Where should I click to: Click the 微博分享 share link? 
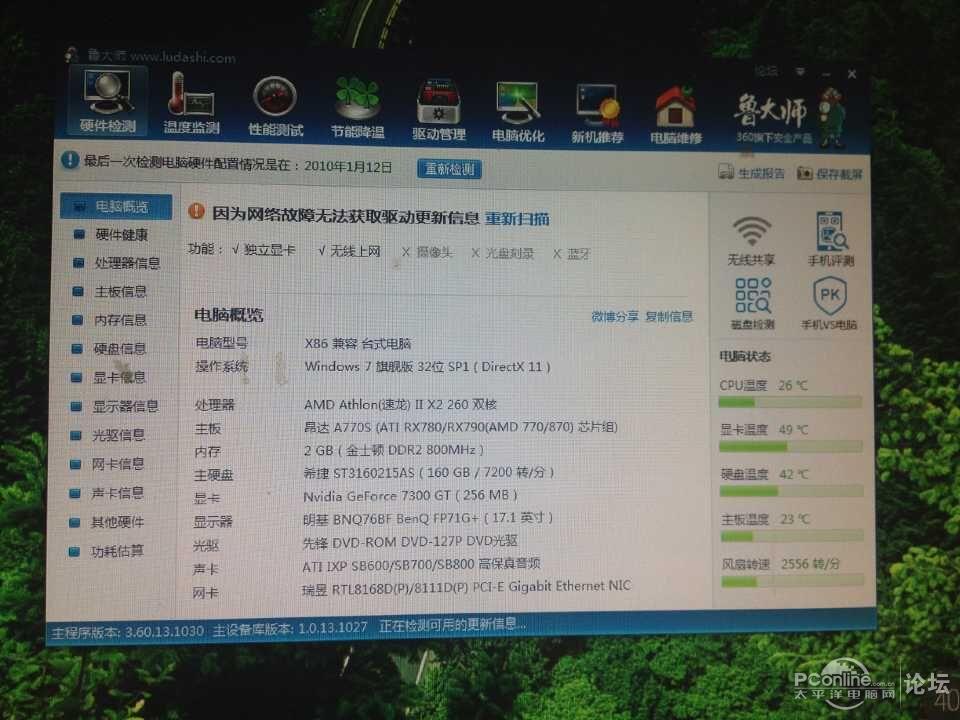(x=615, y=317)
